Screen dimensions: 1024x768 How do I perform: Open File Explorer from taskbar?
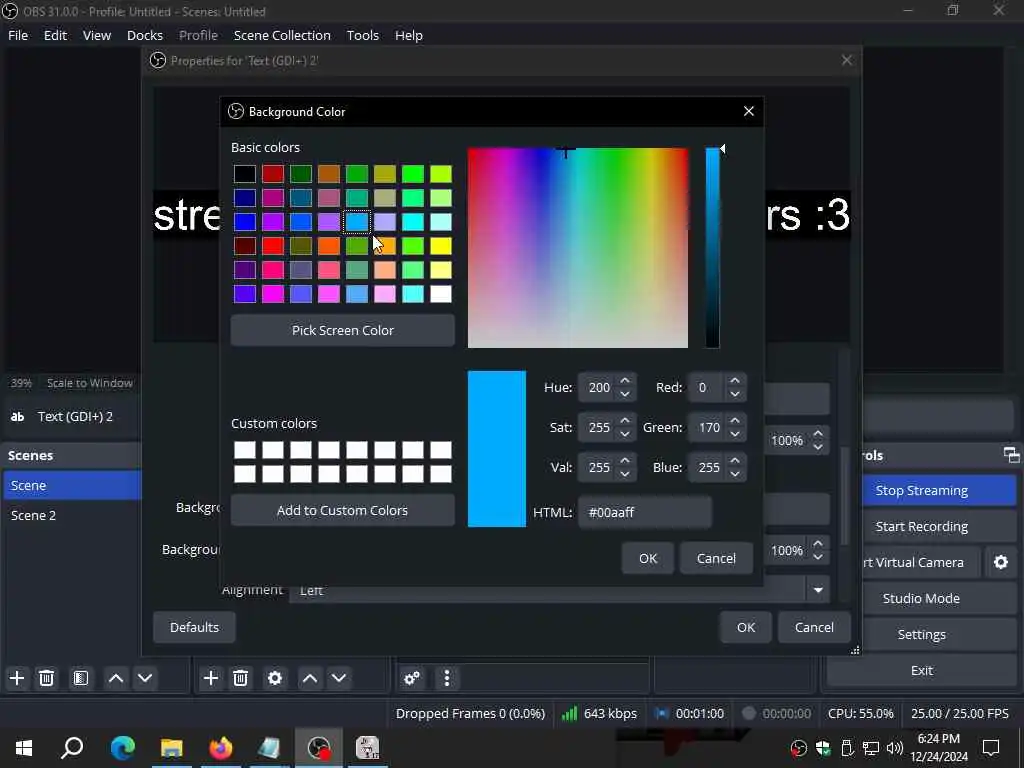pyautogui.click(x=172, y=747)
